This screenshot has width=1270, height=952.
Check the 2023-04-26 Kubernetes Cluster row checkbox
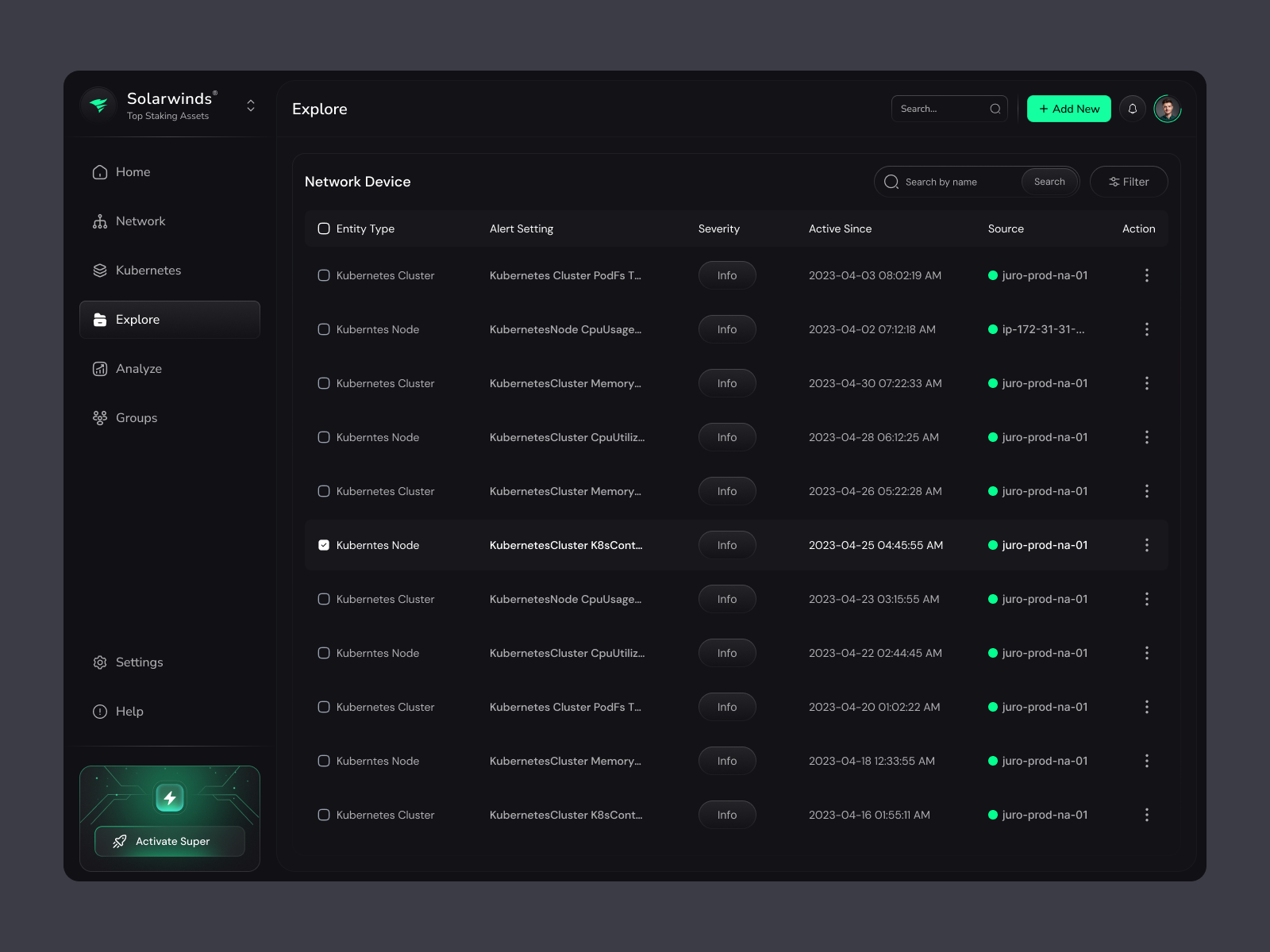[x=324, y=491]
